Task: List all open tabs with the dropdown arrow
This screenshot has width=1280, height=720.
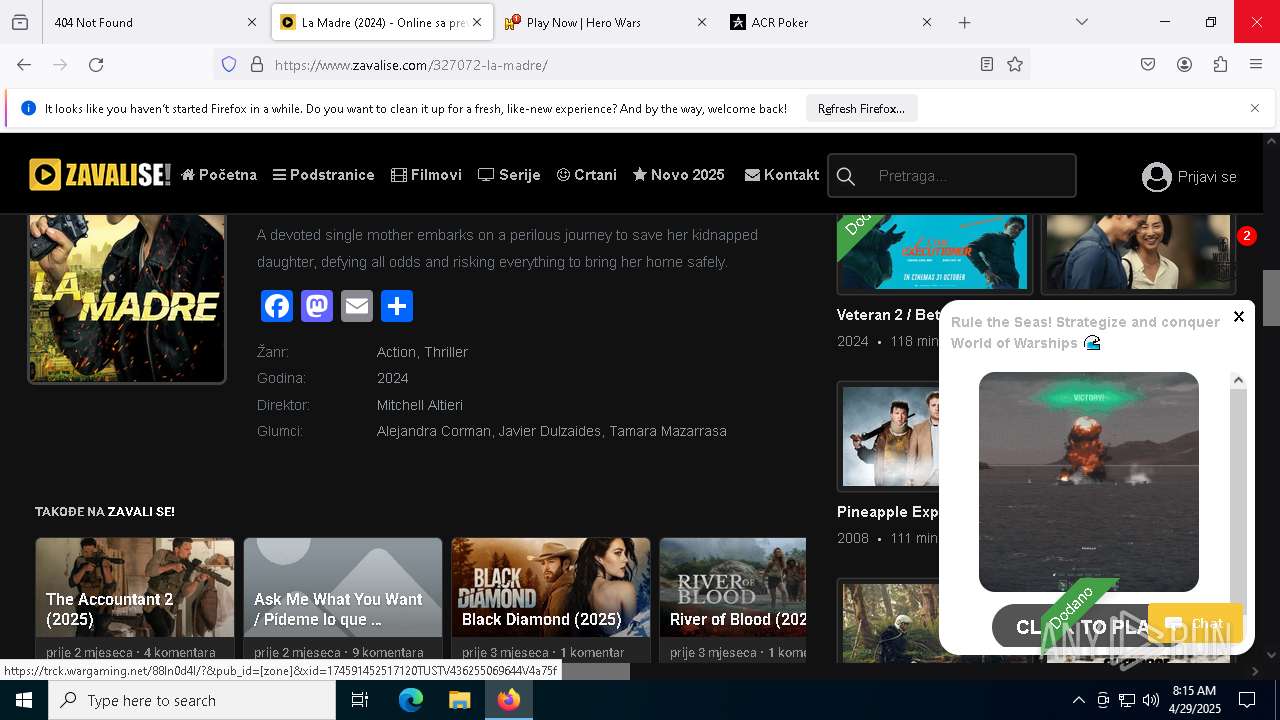Action: pyautogui.click(x=1082, y=22)
